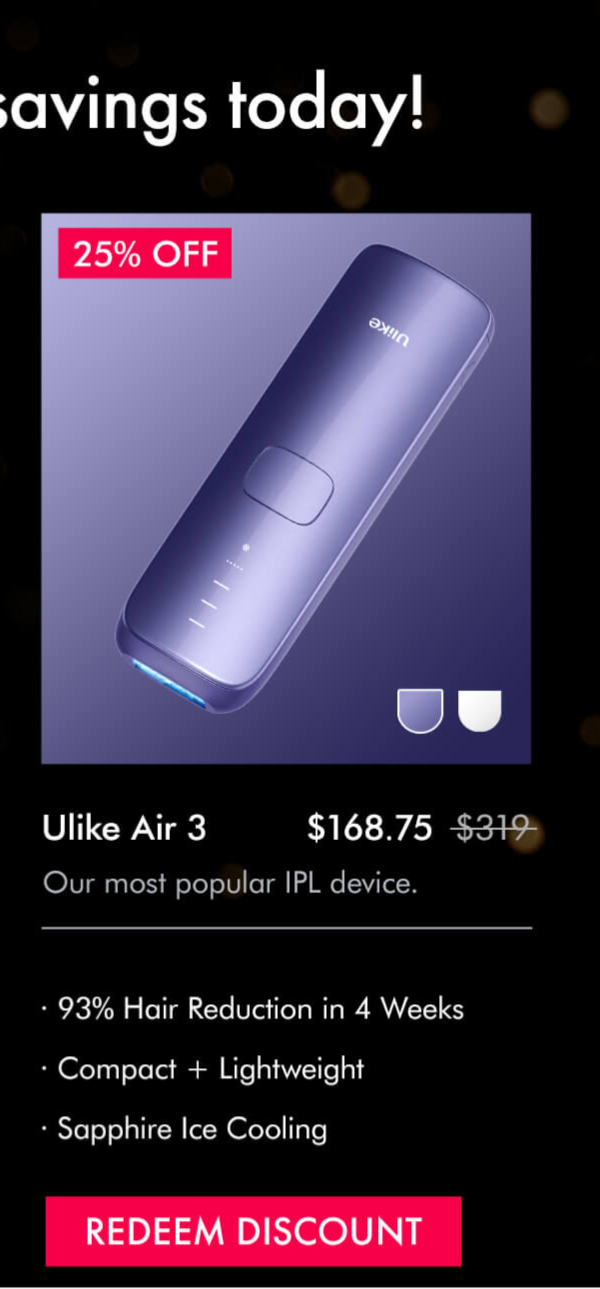The height and width of the screenshot is (1289, 600).
Task: Click 'Sapphire Ice Cooling' feature line
Action: [192, 1129]
